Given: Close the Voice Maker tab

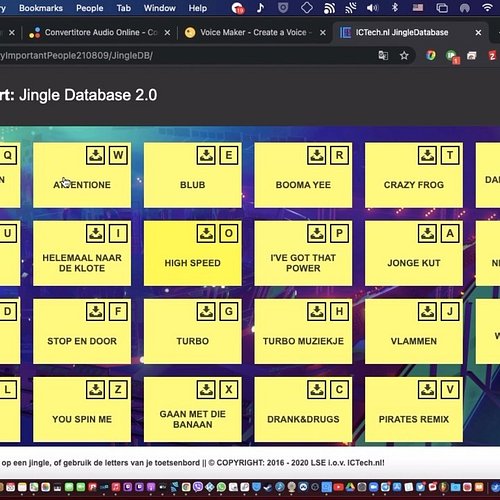Looking at the screenshot, I should coord(323,33).
